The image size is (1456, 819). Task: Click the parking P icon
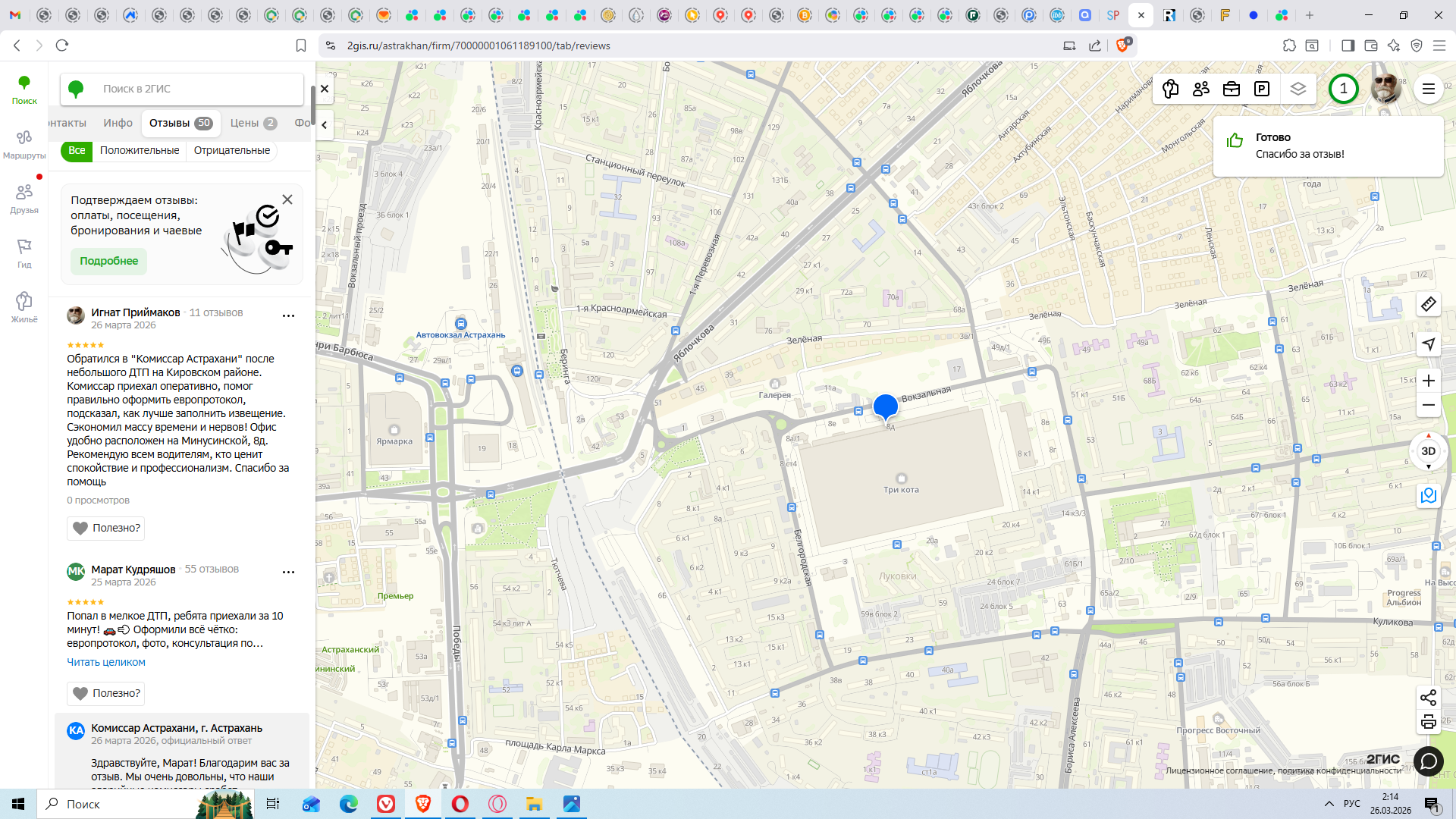point(1262,89)
